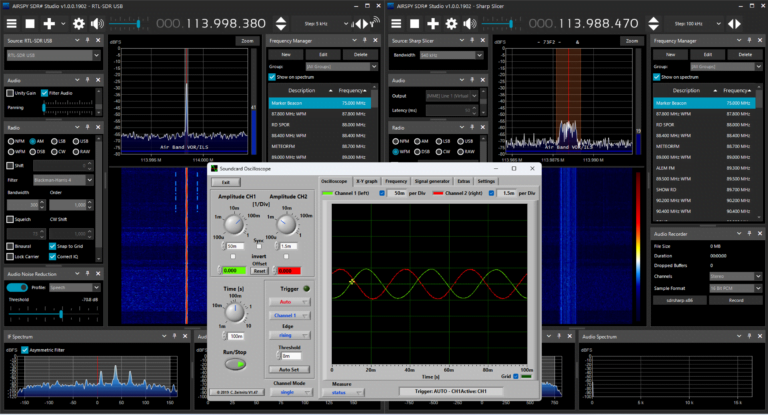Switch to the X-Y graph tab

(366, 181)
